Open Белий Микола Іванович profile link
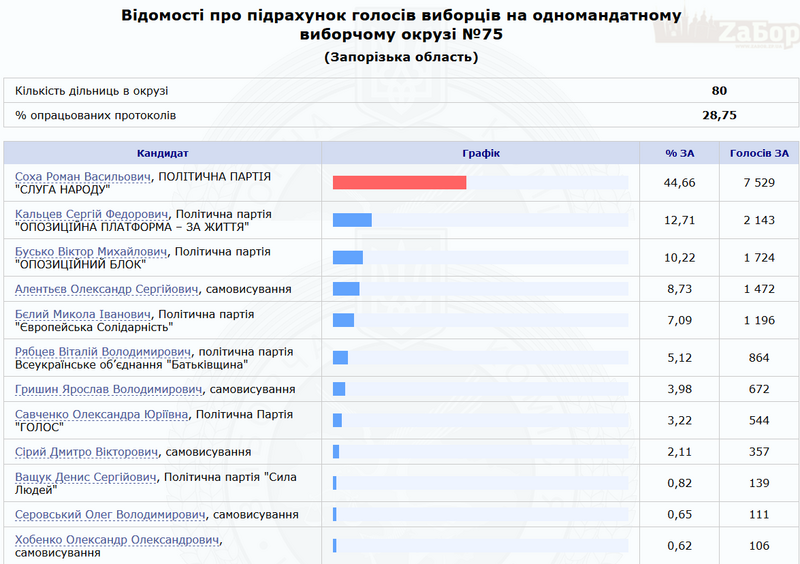Viewport: 800px width, 564px height. [x=83, y=314]
